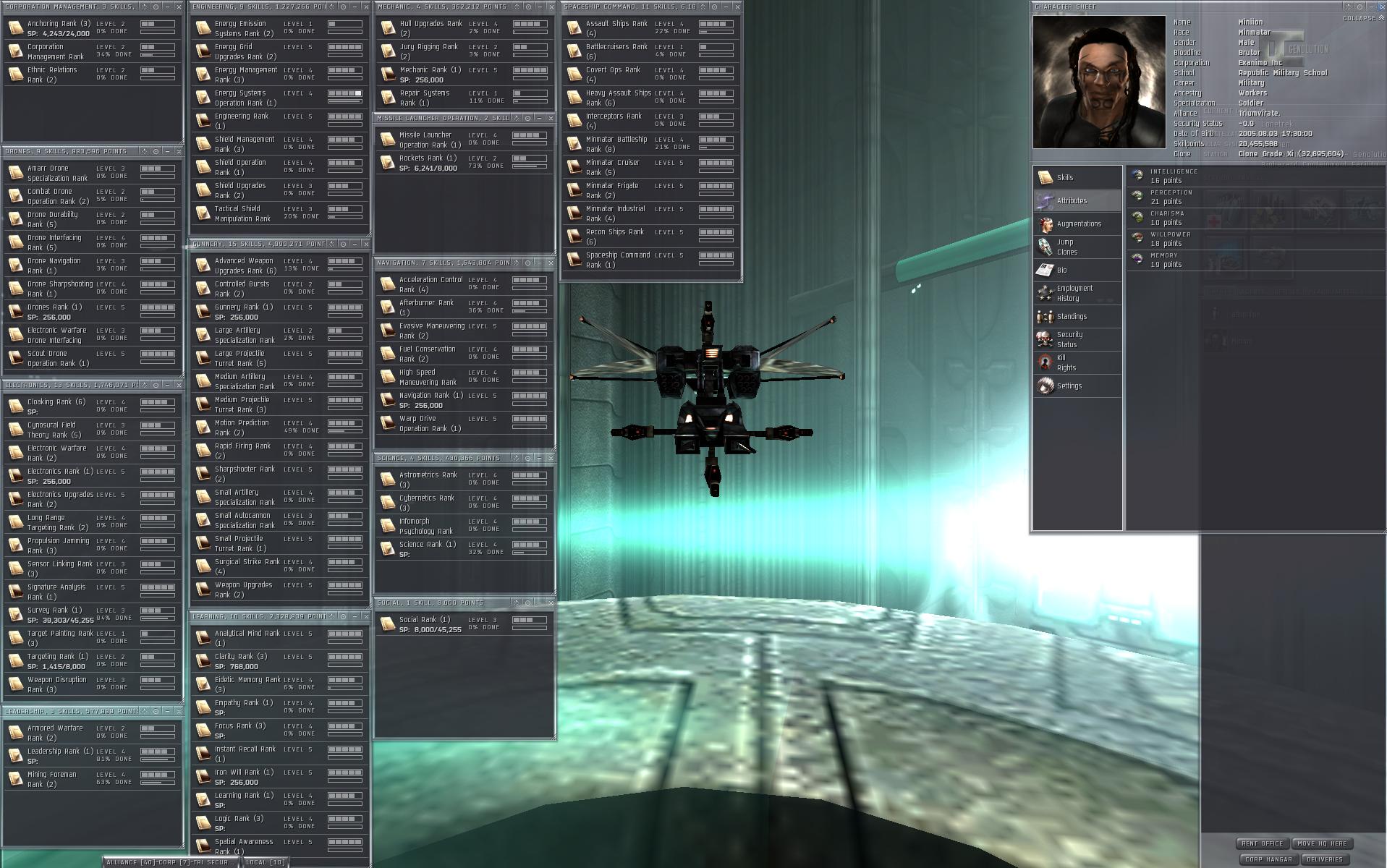The image size is (1387, 868).
Task: Click the star icon in Navigation window header
Action: tap(516, 263)
